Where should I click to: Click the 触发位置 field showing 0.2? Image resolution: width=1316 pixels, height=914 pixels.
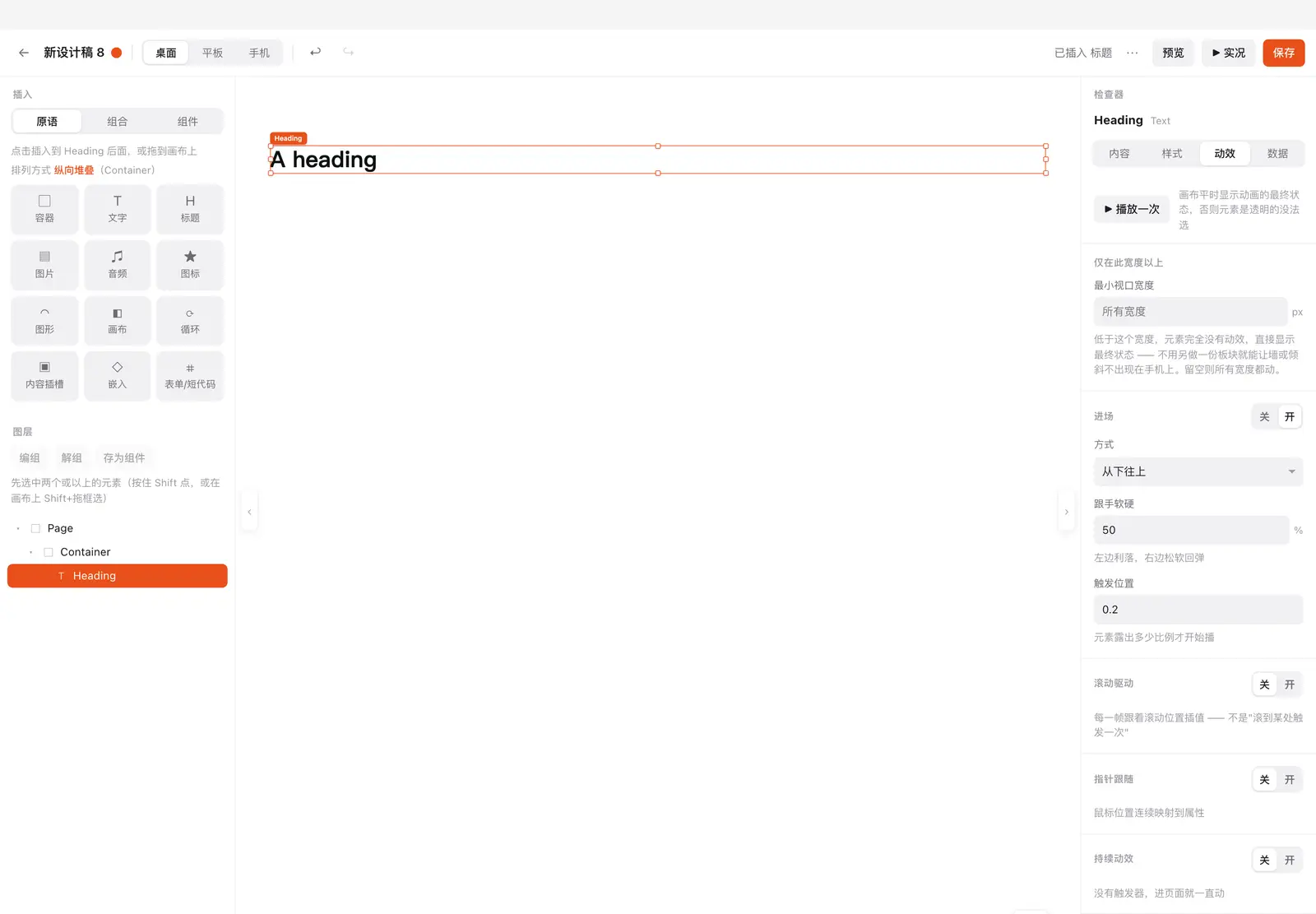tap(1198, 610)
